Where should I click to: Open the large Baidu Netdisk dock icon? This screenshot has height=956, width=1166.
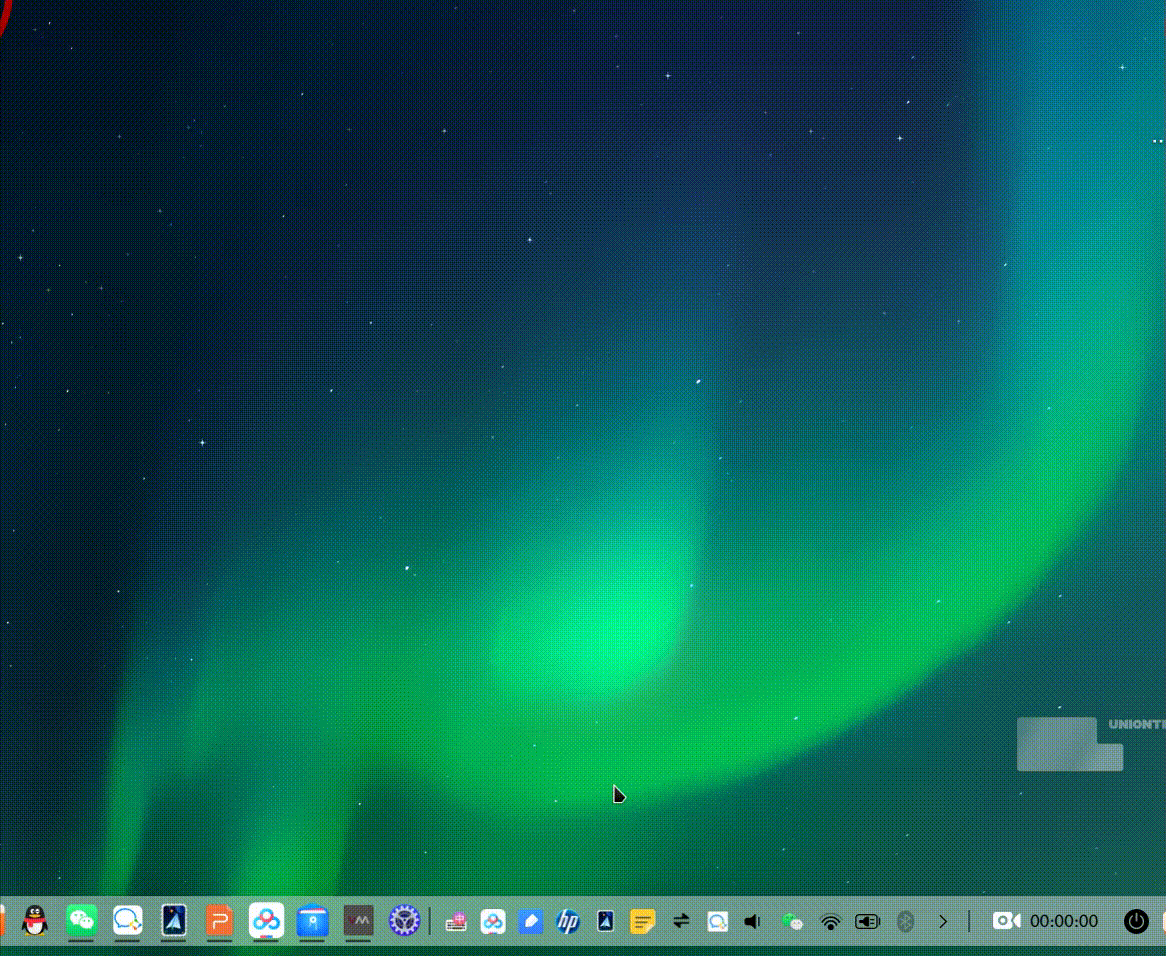266,920
